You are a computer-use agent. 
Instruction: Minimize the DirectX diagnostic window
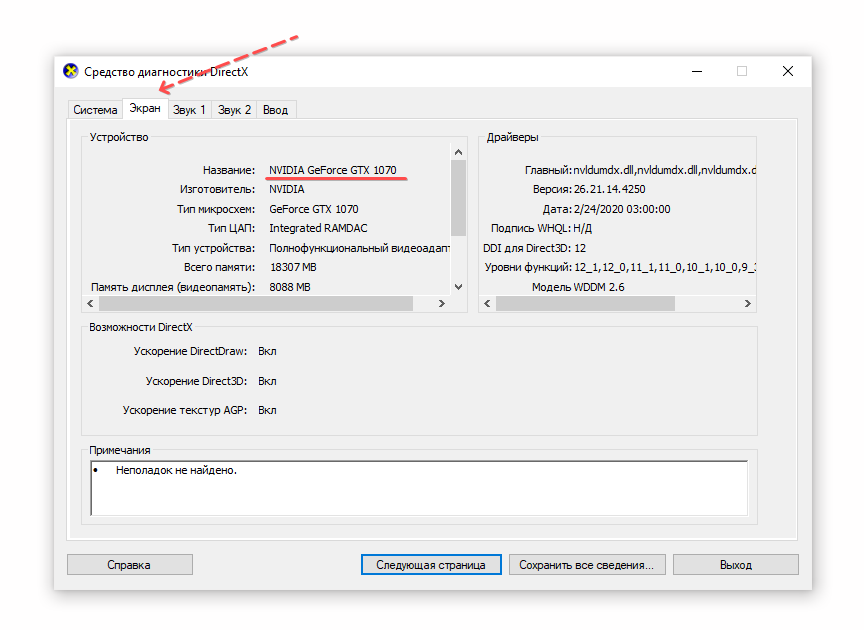[x=697, y=72]
